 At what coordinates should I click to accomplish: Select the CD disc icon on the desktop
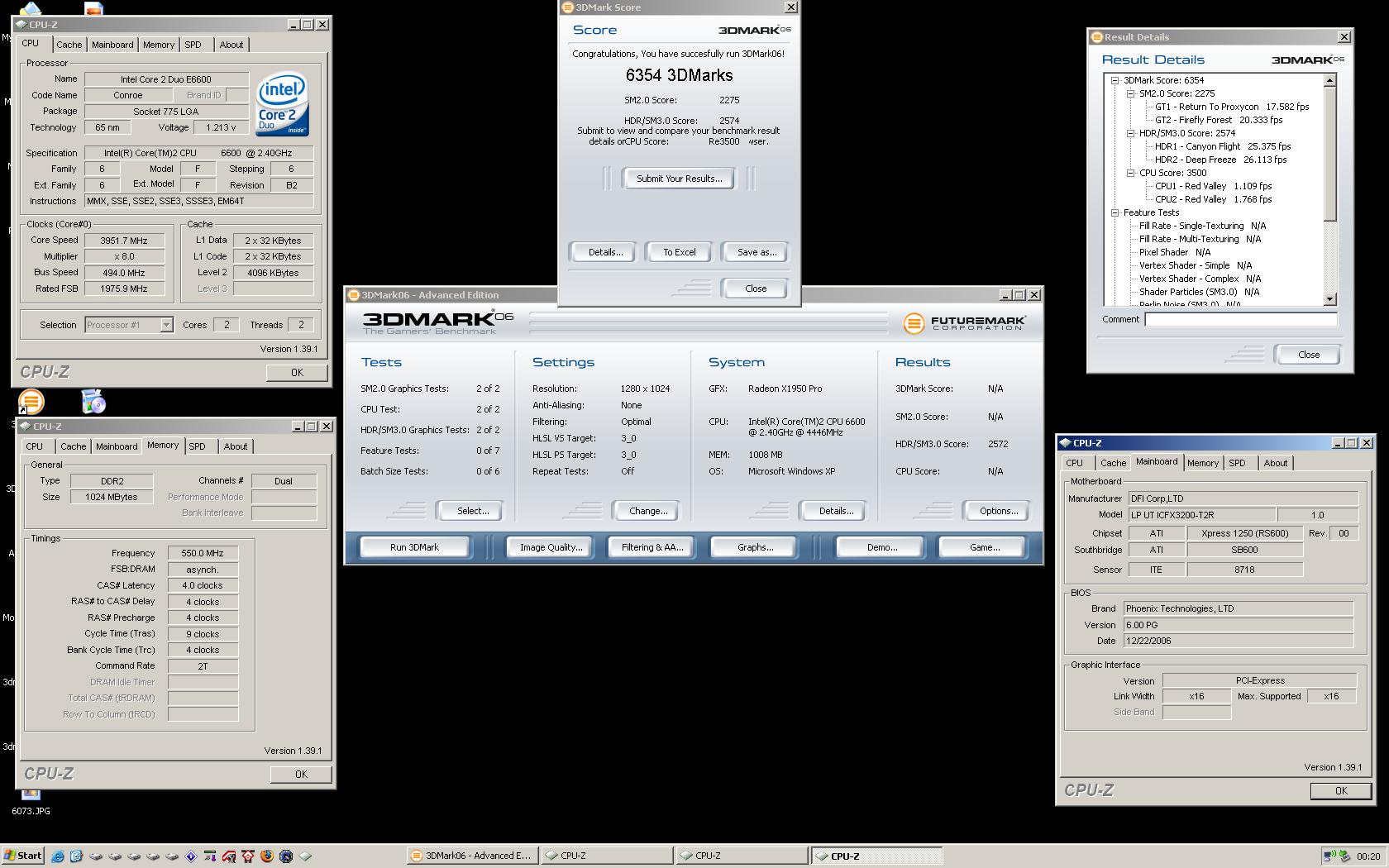point(93,402)
